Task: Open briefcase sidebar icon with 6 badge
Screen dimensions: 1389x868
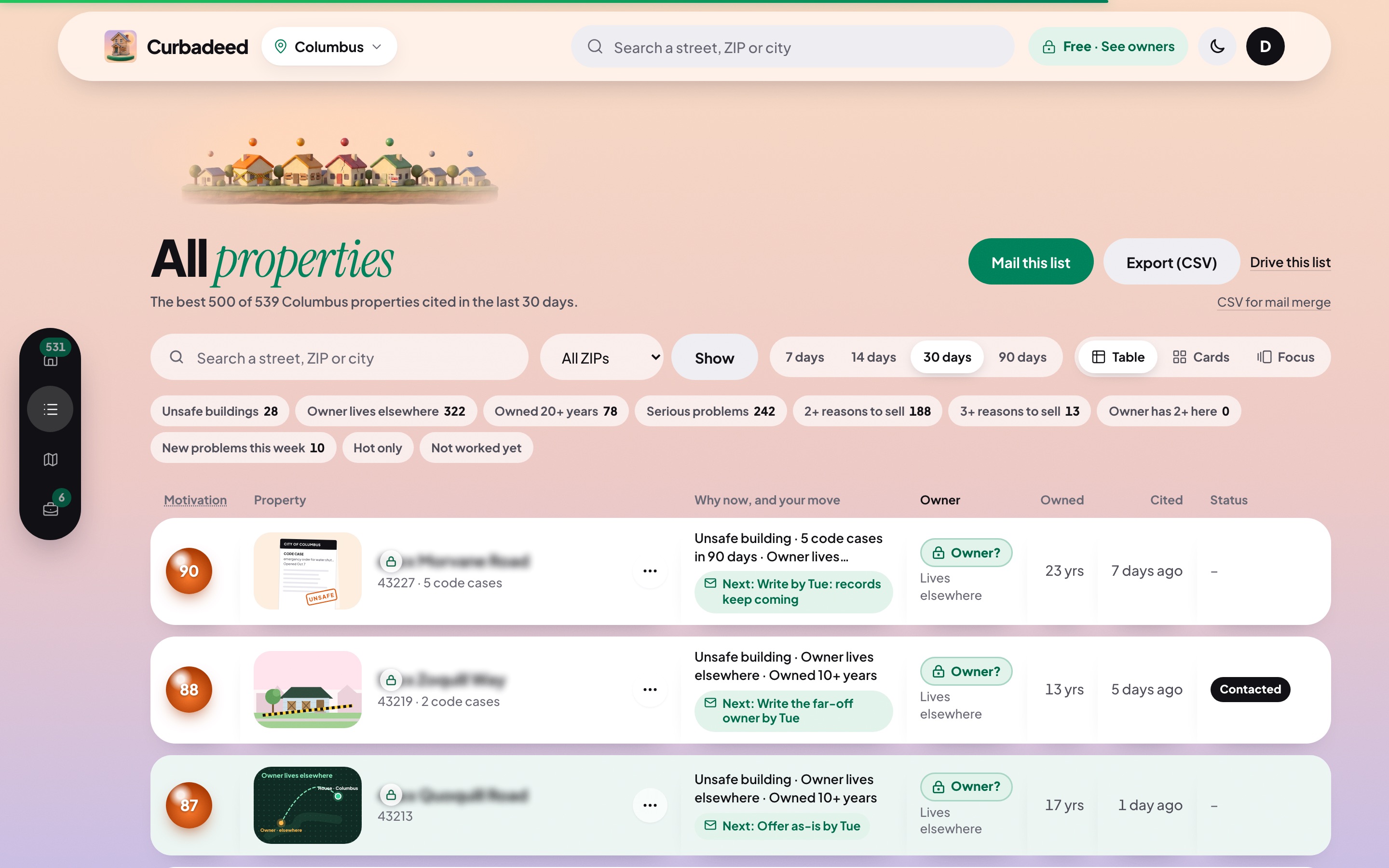Action: coord(51,508)
